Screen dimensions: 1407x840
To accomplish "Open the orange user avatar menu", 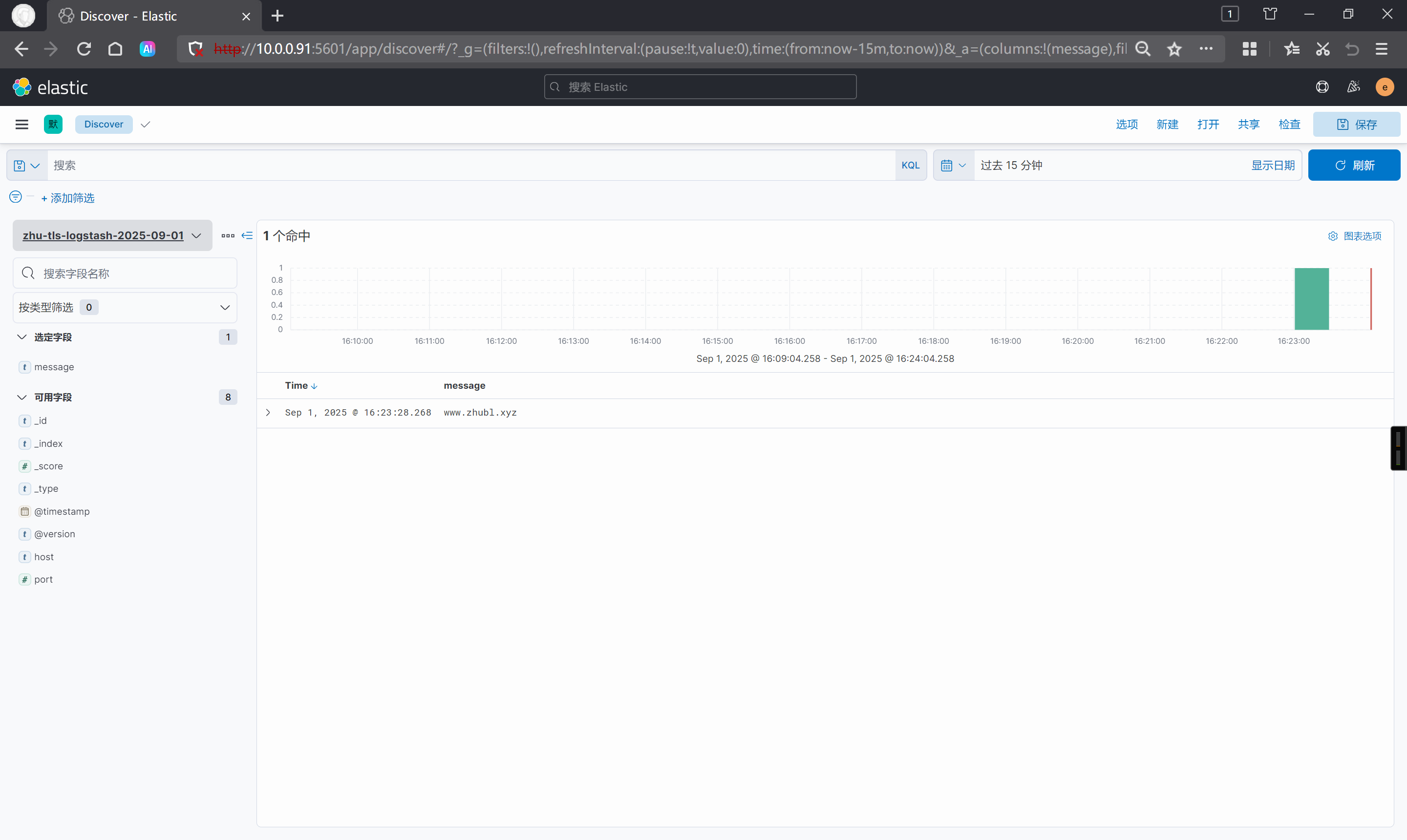I will click(x=1385, y=86).
